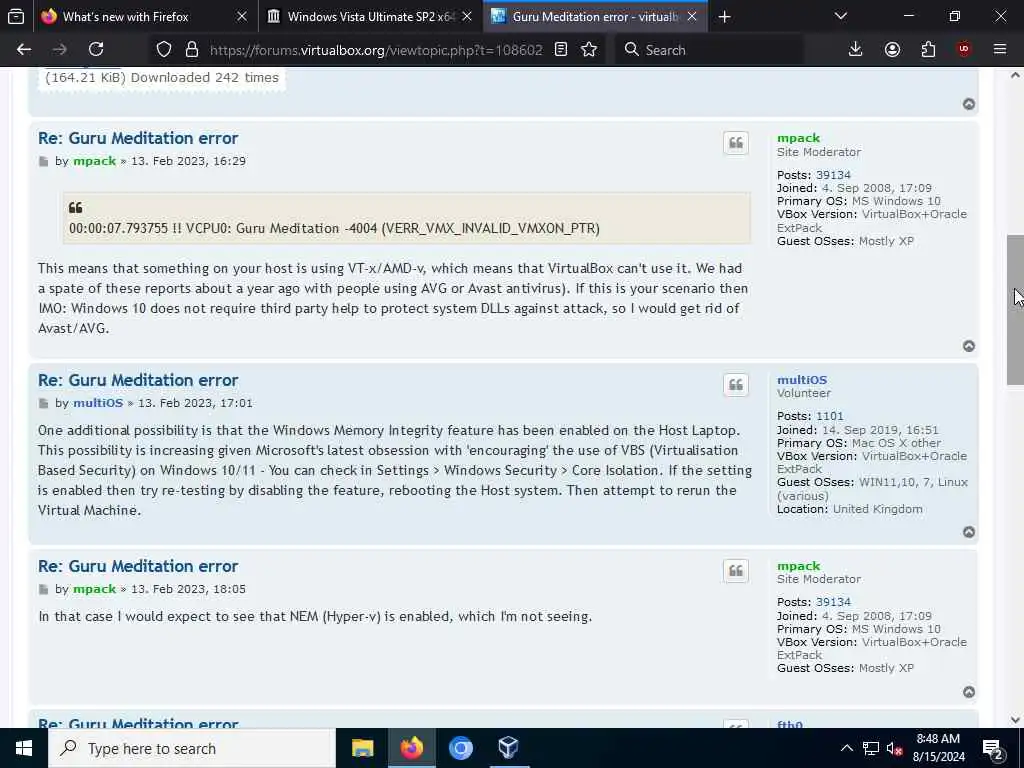View mpack's 39134 posts link
This screenshot has width=1024, height=768.
click(833, 175)
